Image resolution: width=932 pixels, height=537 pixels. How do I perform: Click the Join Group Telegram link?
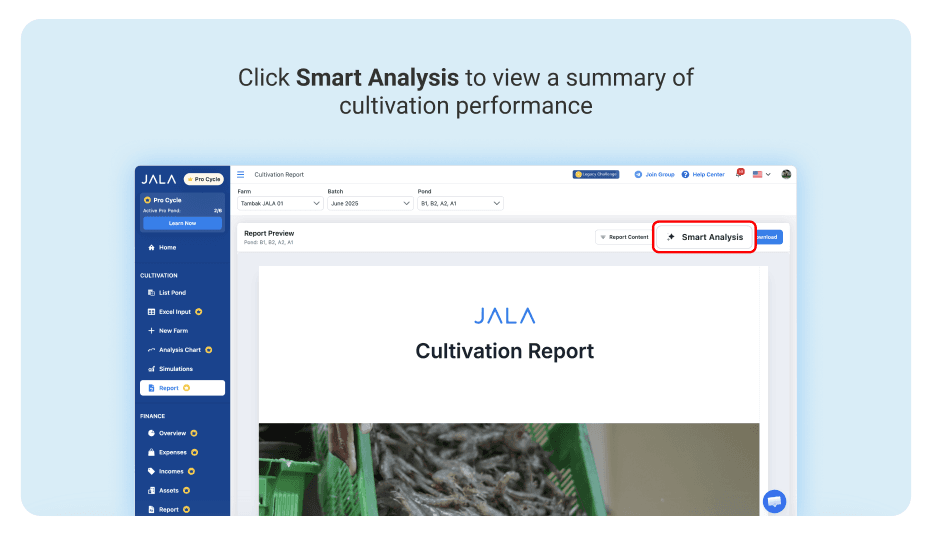point(654,174)
